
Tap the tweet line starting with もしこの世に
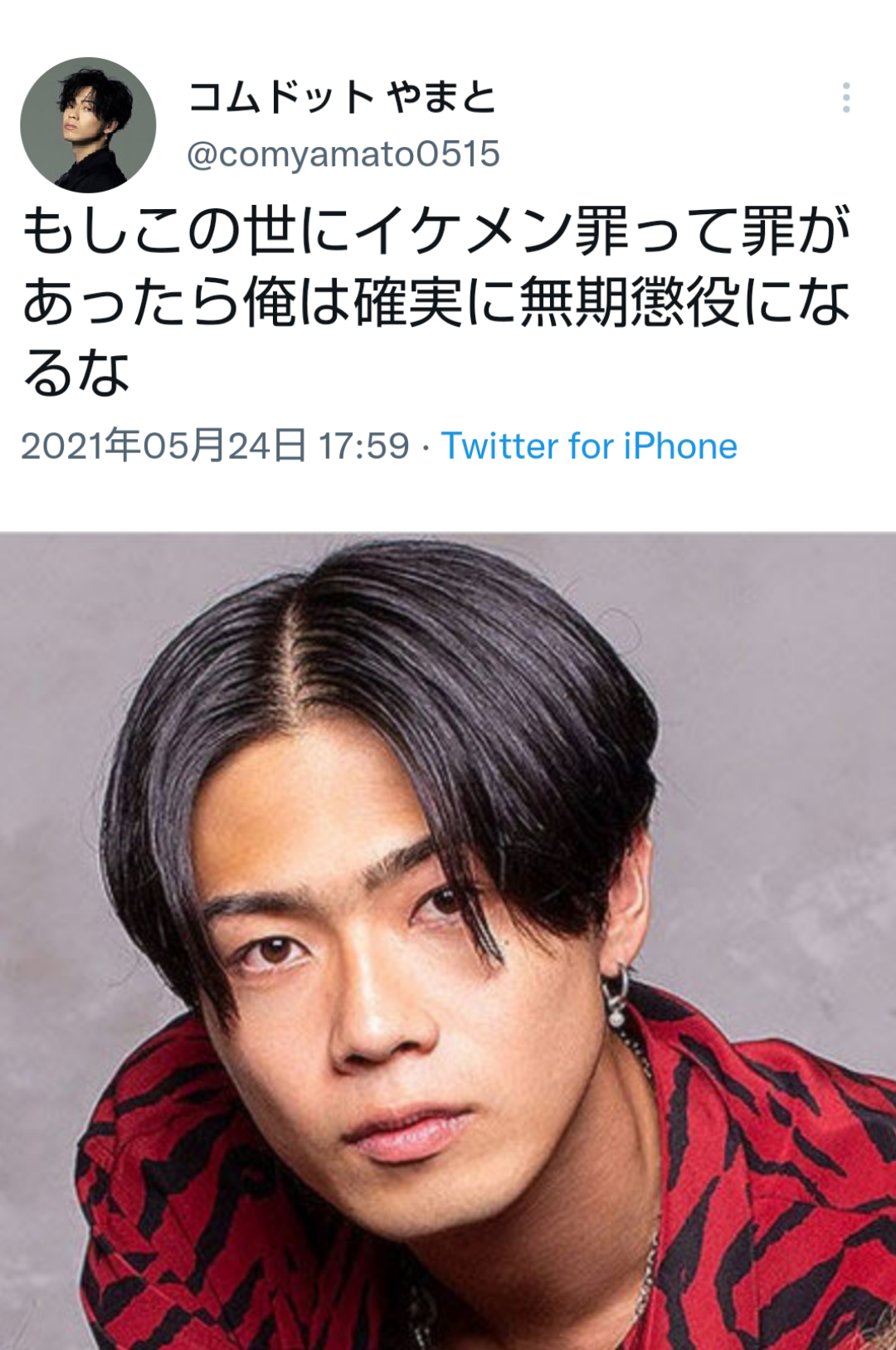[436, 231]
